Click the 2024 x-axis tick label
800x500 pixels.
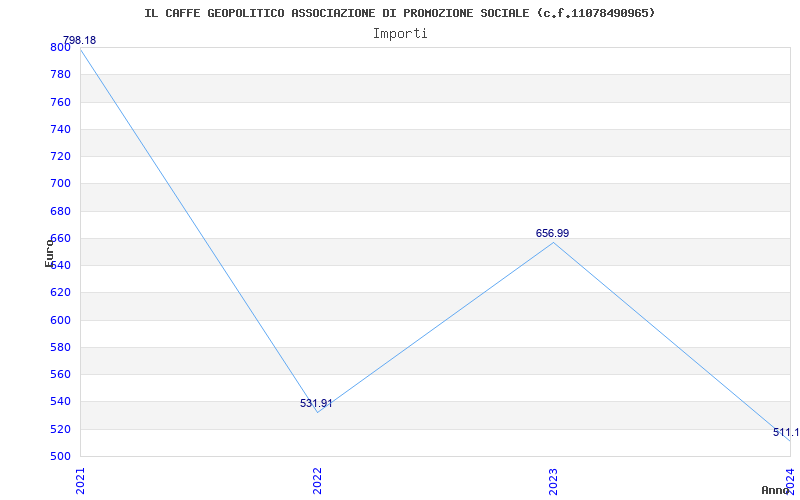tap(790, 480)
